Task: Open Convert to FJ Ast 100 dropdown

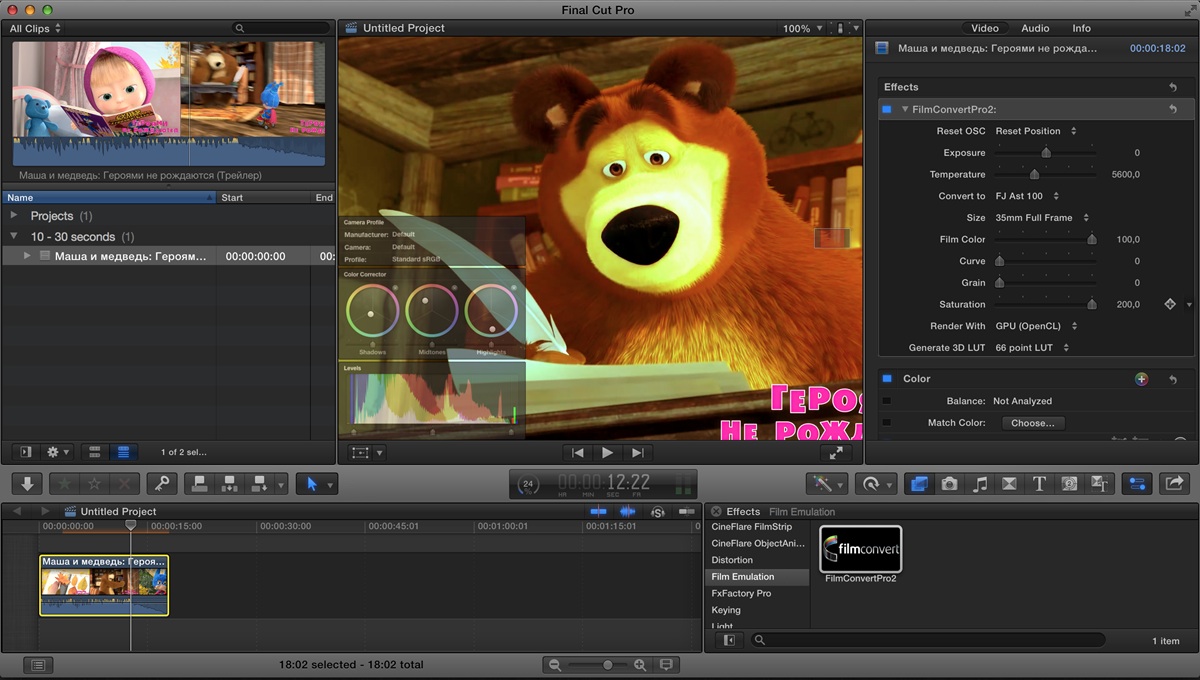Action: tap(1027, 196)
